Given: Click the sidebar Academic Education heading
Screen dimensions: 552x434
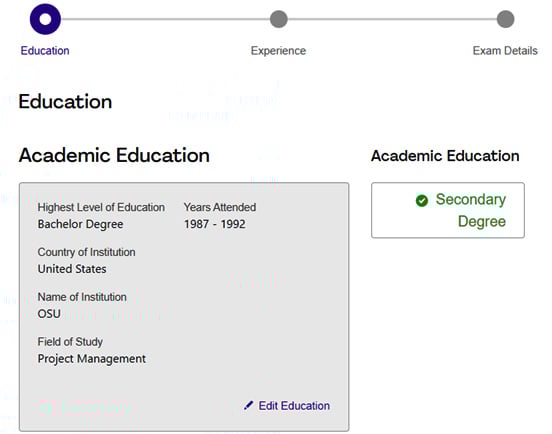Looking at the screenshot, I should (x=445, y=156).
